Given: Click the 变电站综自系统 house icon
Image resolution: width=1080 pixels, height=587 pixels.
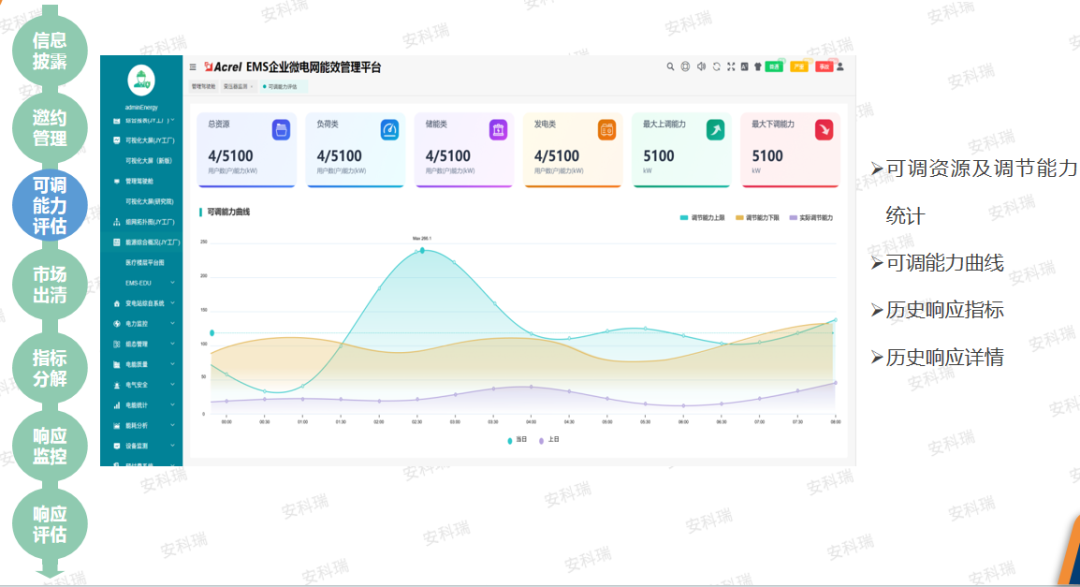Looking at the screenshot, I should pos(116,303).
